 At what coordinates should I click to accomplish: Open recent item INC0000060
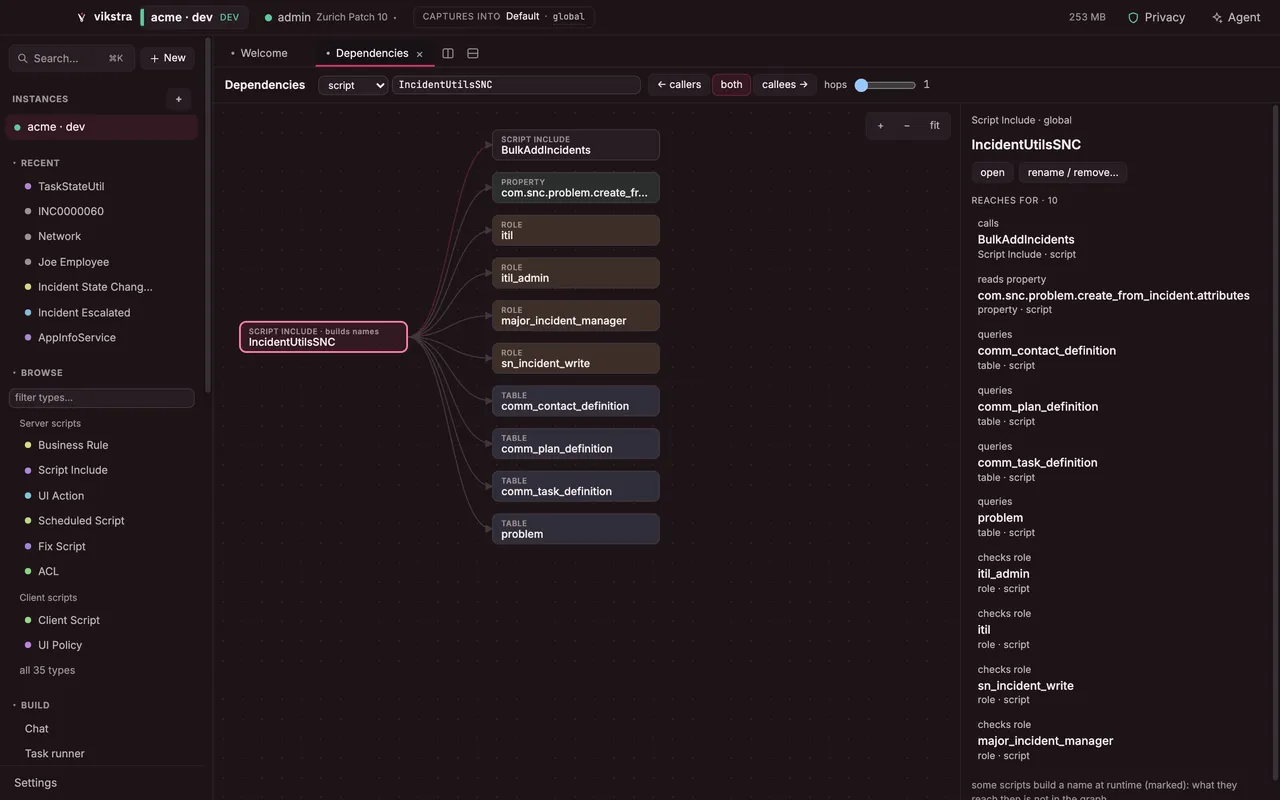[x=71, y=211]
